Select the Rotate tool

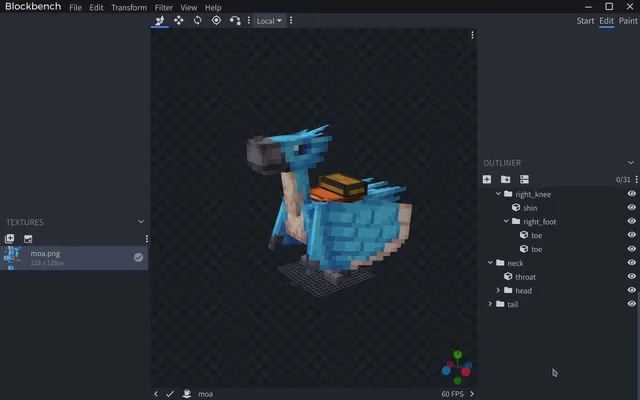tap(198, 20)
